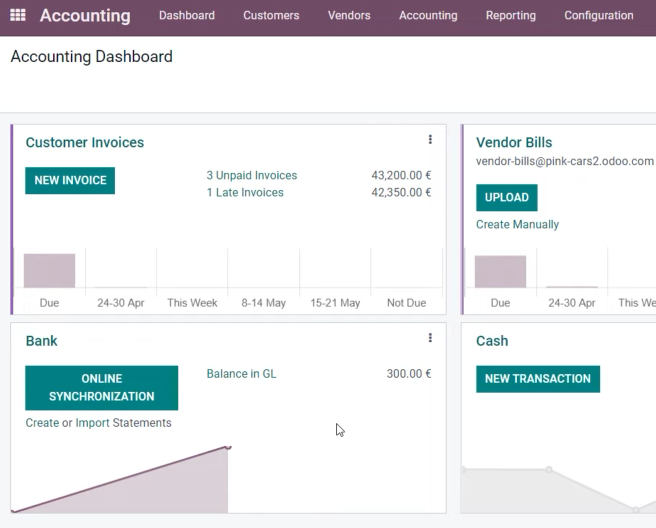656x528 pixels.
Task: Open Bank card three-dot menu
Action: pos(430,338)
